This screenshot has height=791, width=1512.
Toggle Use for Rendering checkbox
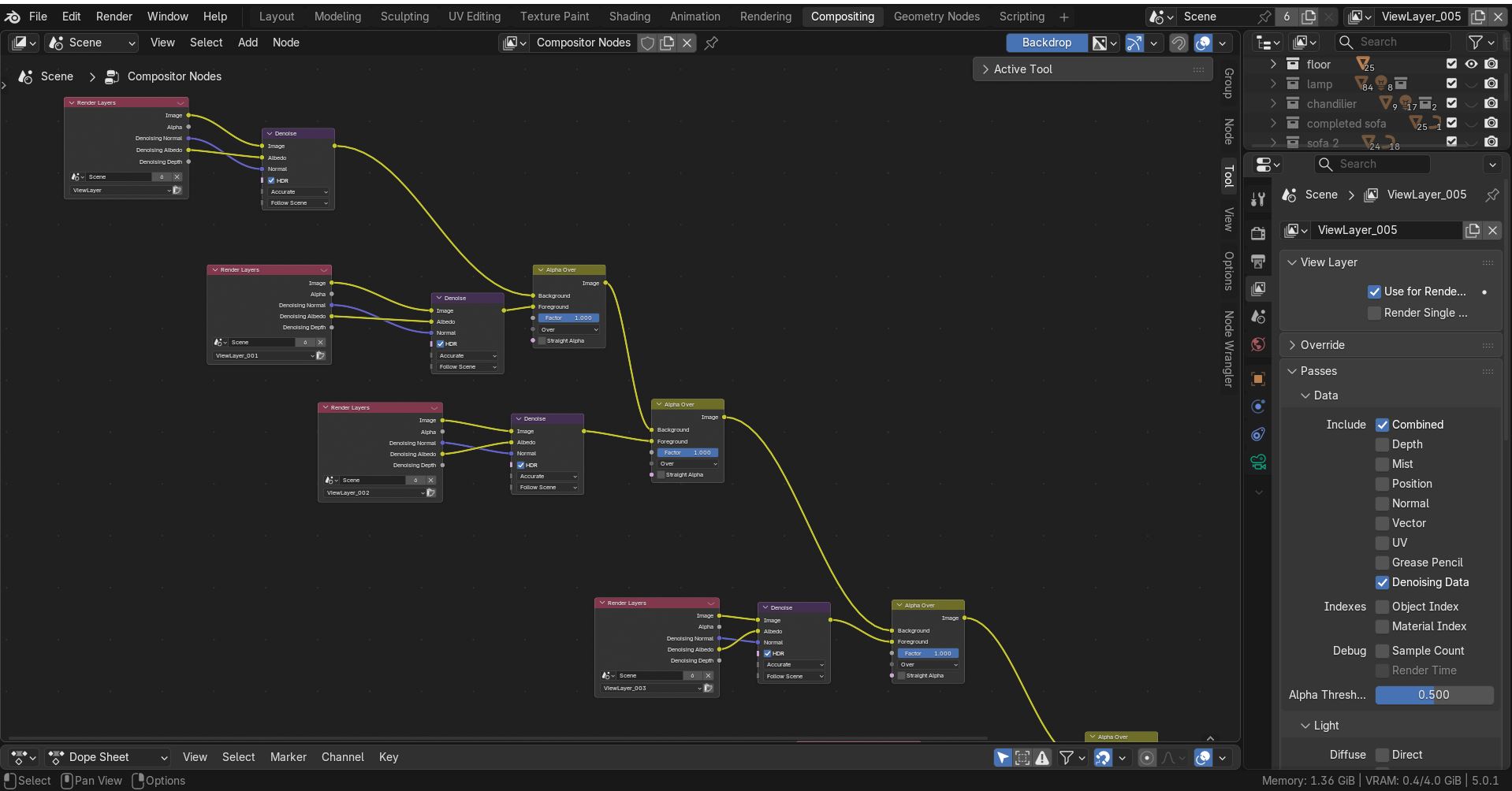click(1375, 292)
